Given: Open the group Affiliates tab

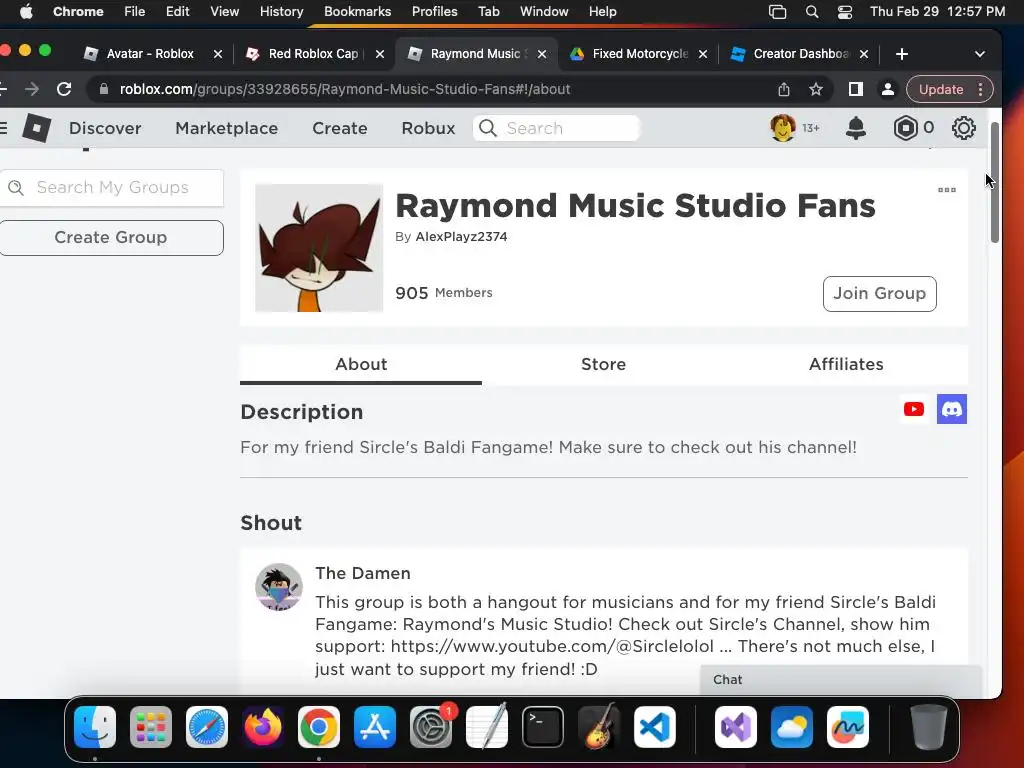Looking at the screenshot, I should (x=846, y=364).
